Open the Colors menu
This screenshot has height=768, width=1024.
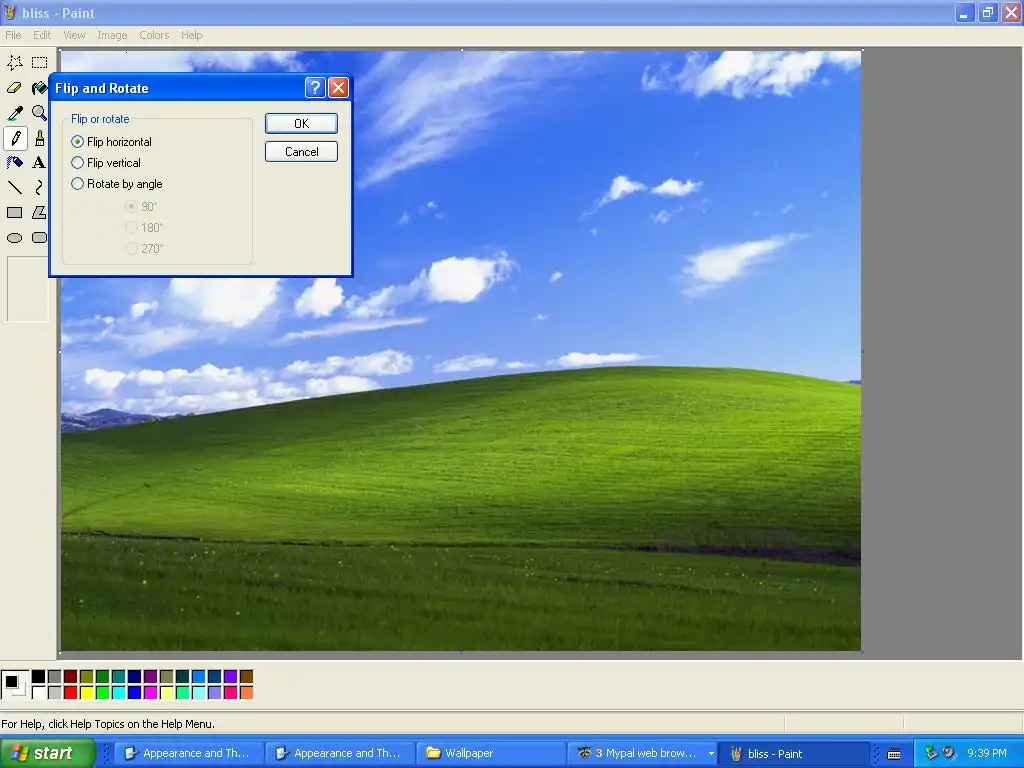pyautogui.click(x=154, y=35)
